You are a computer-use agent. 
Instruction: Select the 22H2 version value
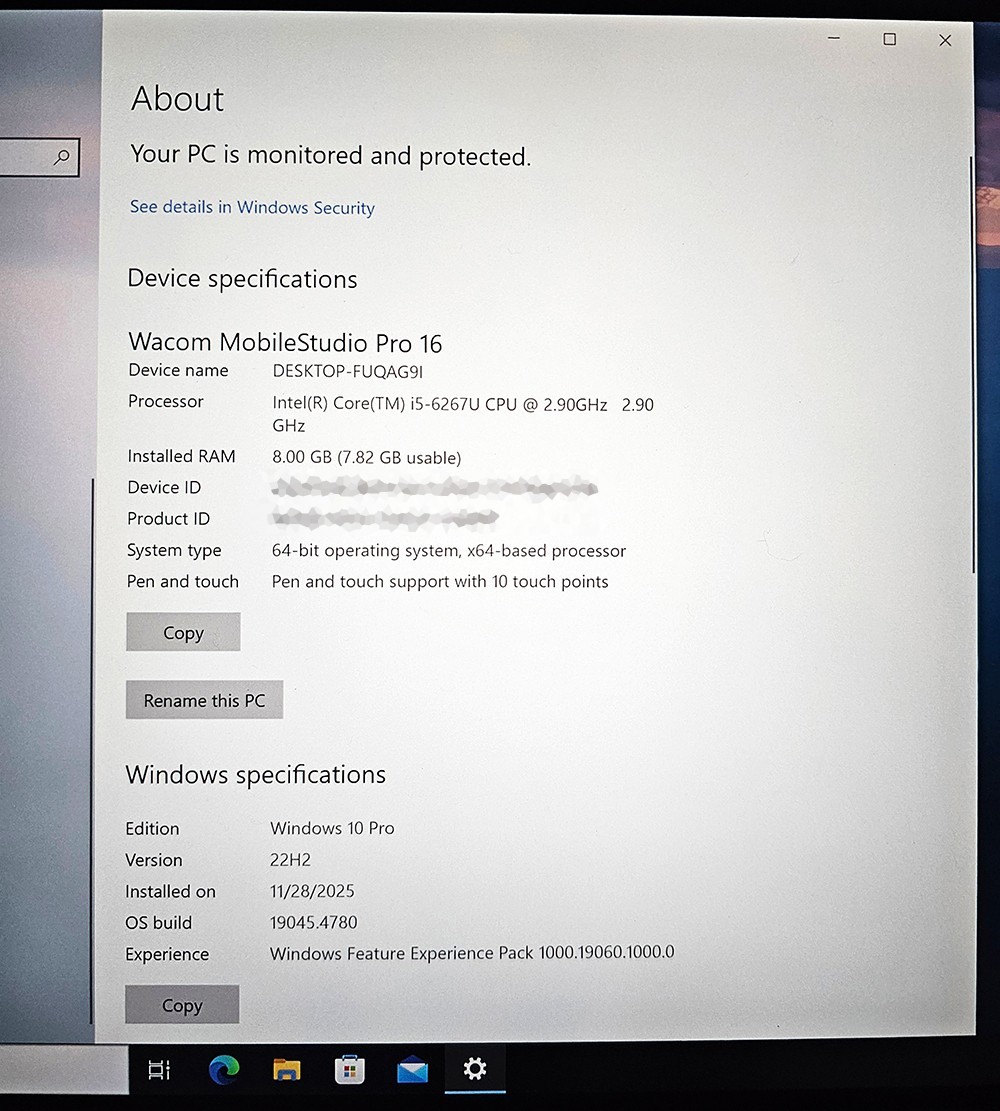pos(290,859)
